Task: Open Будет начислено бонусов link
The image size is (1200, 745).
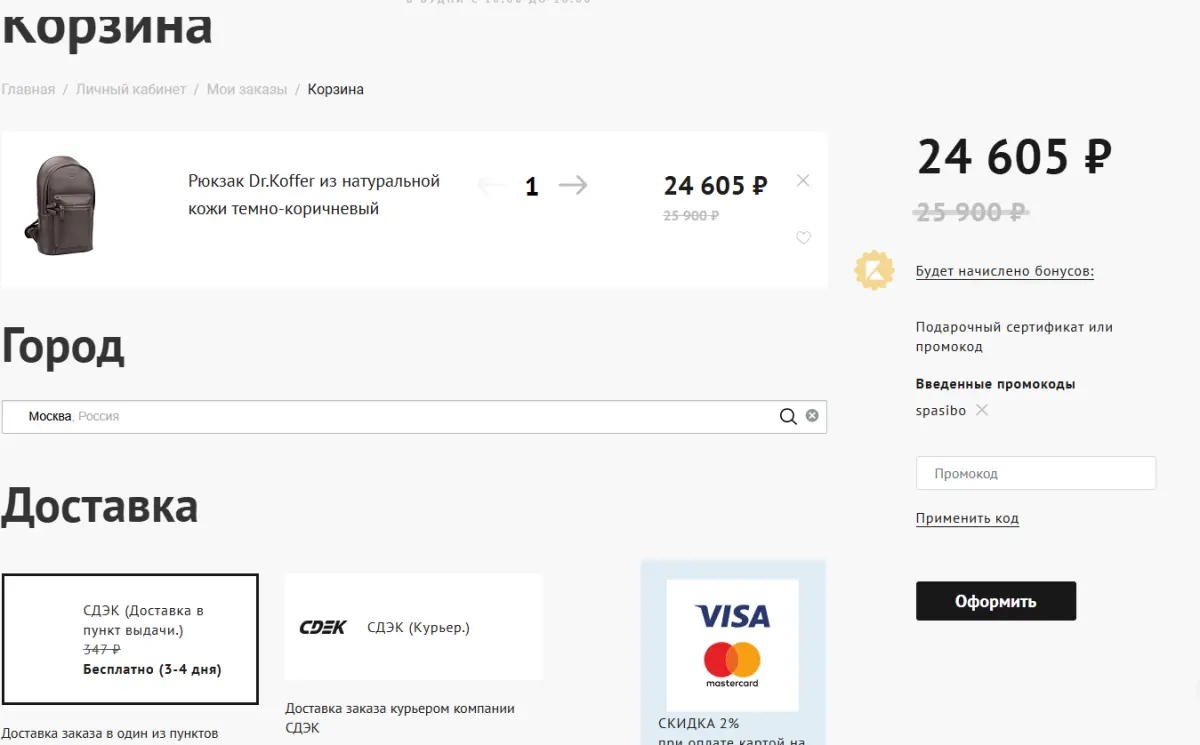Action: tap(1005, 271)
